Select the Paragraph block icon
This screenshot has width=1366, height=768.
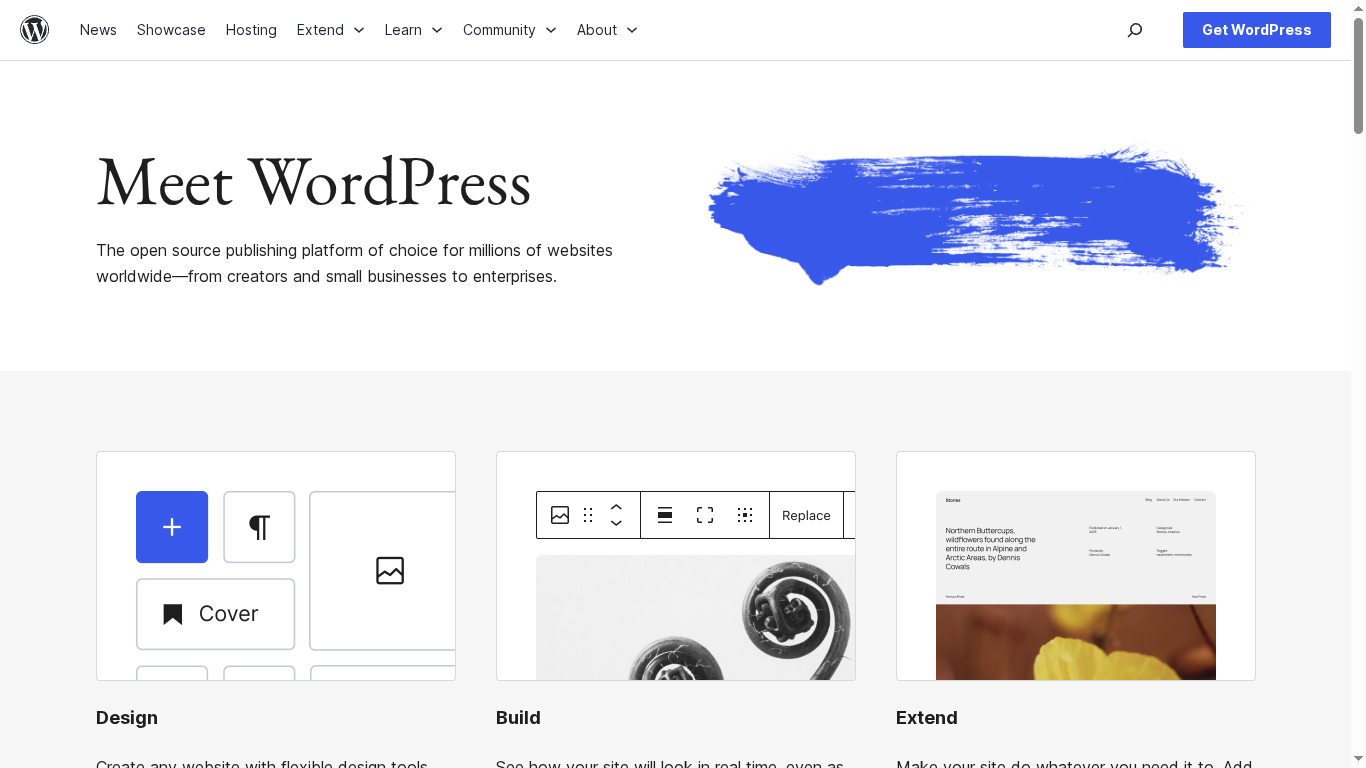[259, 527]
